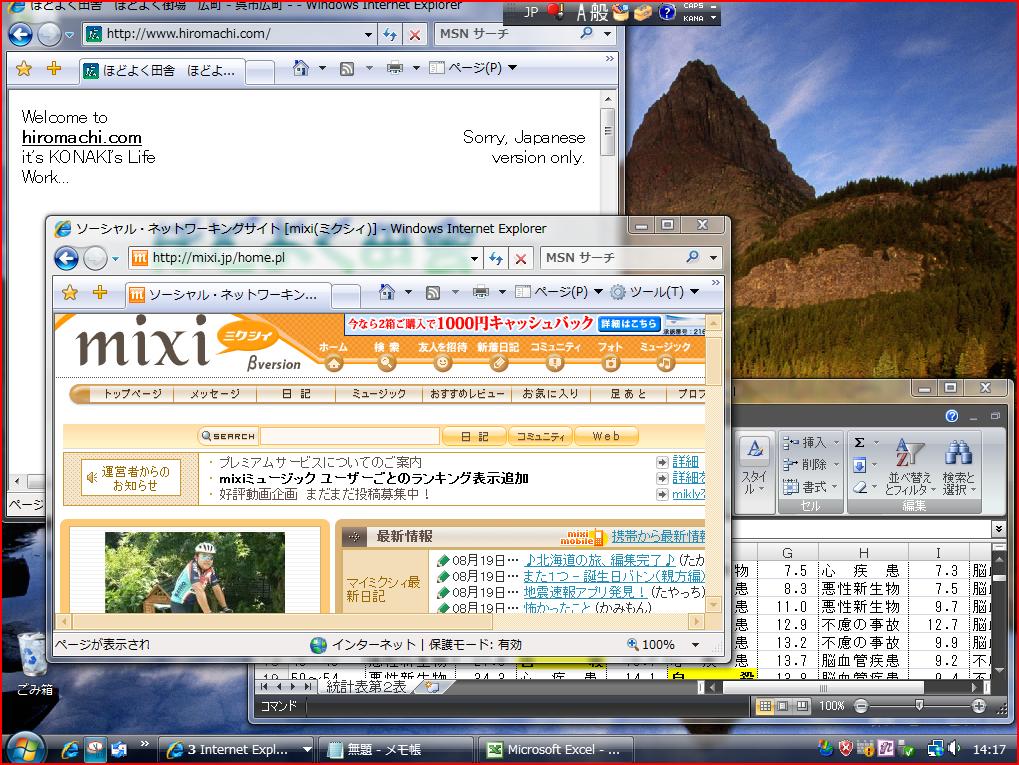Open the Windows Start orb
This screenshot has width=1019, height=765.
click(24, 748)
